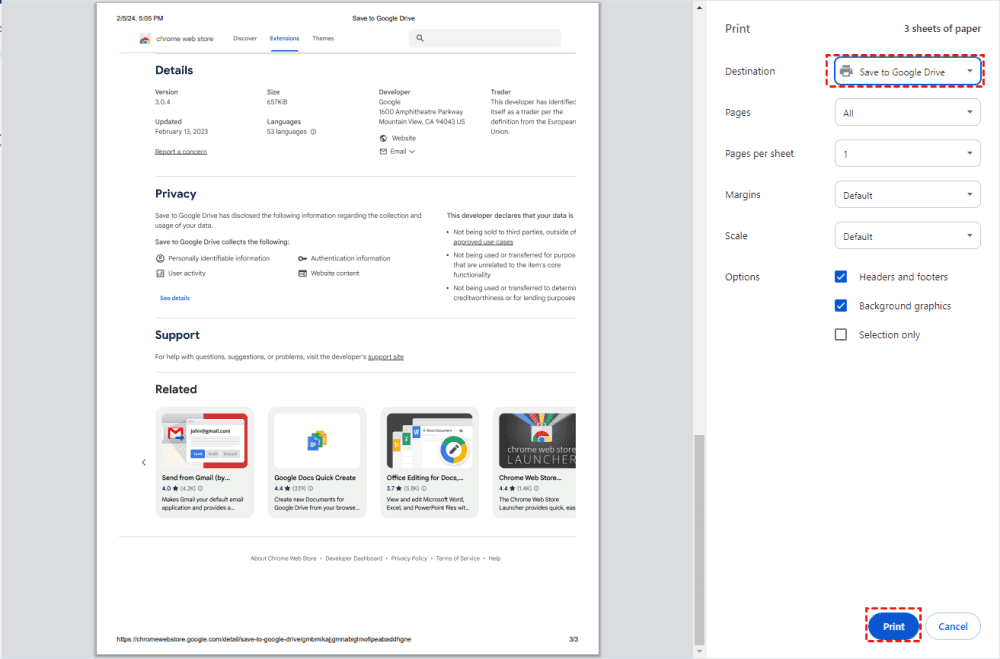Click the Google Docs Quick Create icon

[x=317, y=441]
